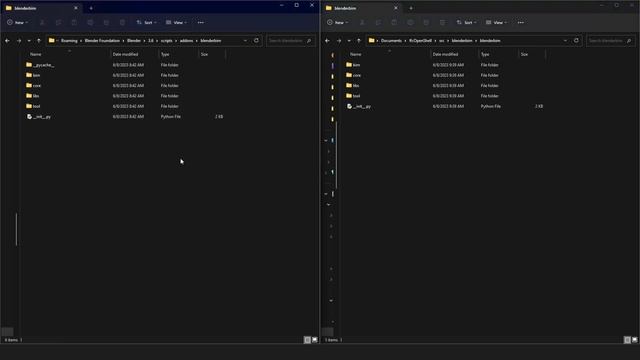Select the bim folder in the addons-path window
Image resolution: width=640 pixels, height=360 pixels.
[x=33, y=75]
